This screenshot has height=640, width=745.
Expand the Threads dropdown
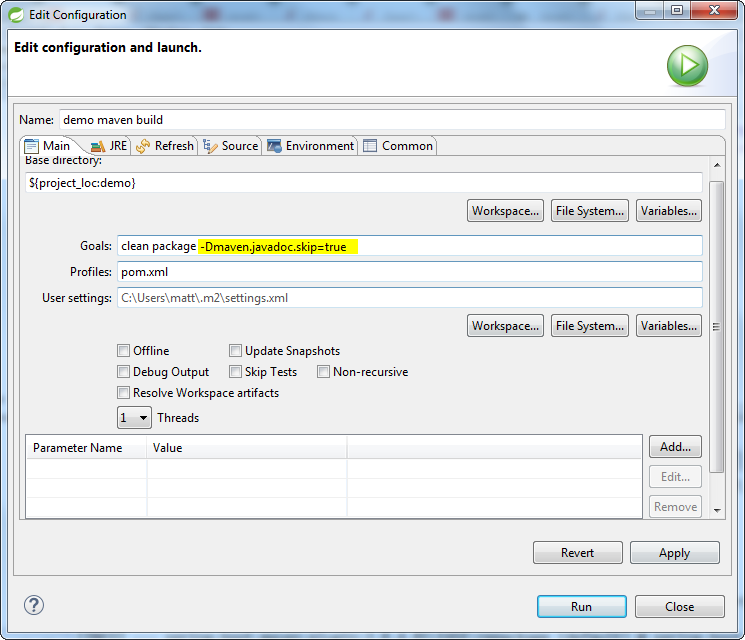pos(134,418)
